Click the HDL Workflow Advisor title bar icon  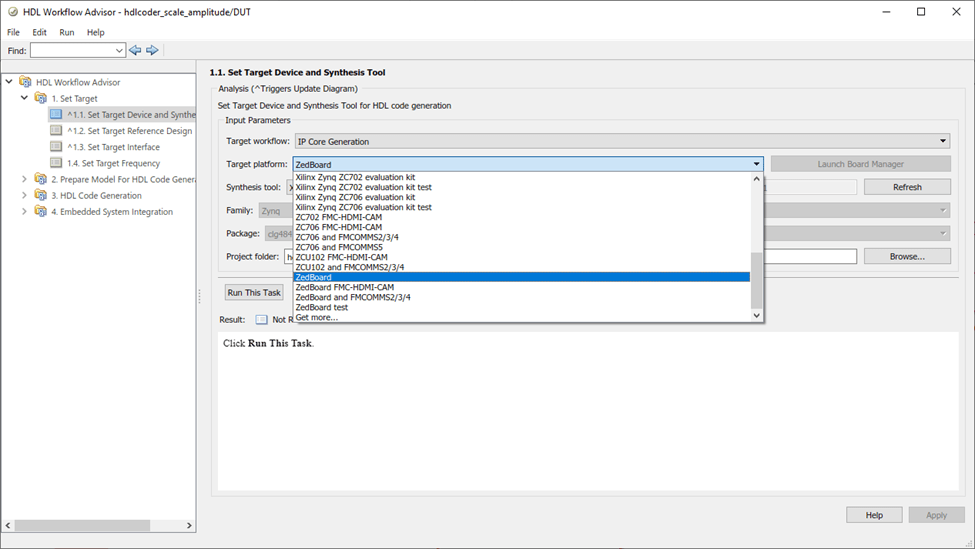tap(12, 12)
